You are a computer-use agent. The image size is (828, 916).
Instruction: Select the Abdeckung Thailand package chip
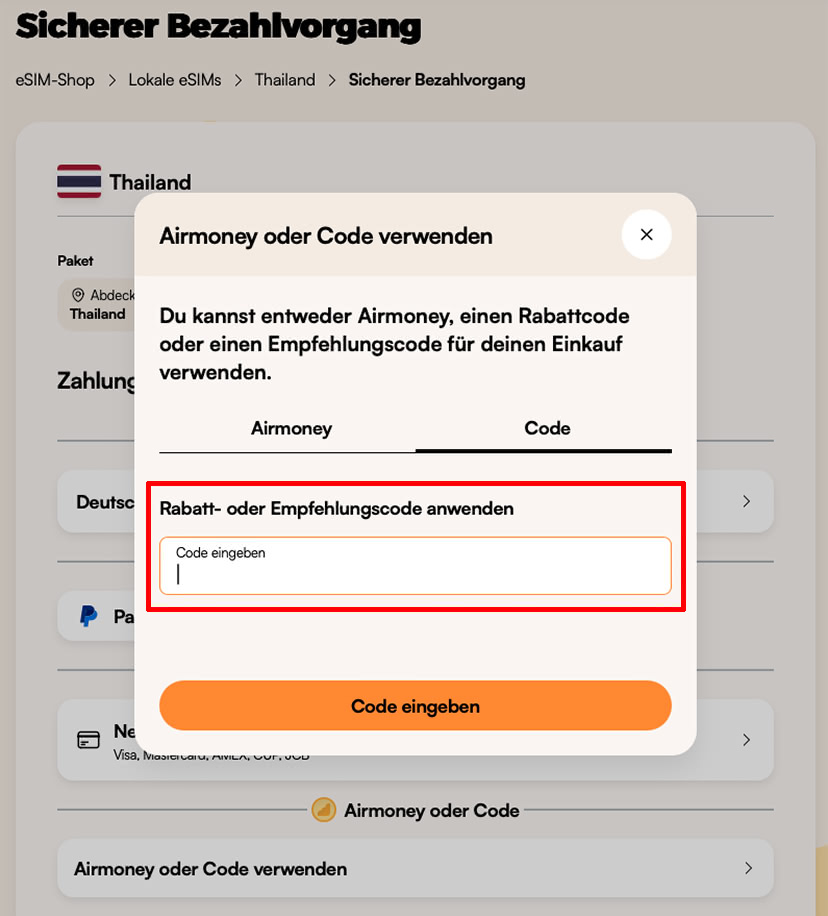click(x=99, y=304)
